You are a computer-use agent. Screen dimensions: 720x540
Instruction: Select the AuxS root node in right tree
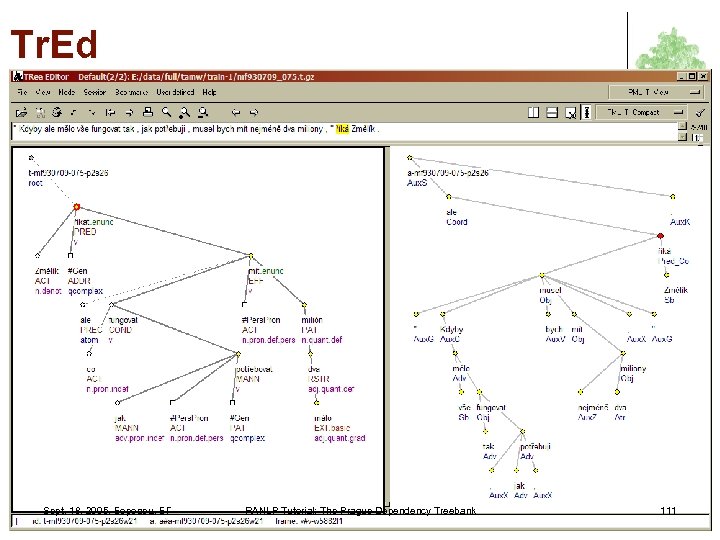pos(410,158)
